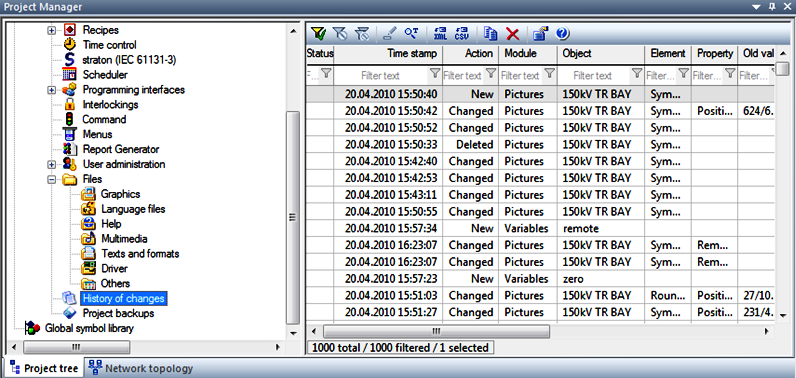
Task: Expand the Programming interfaces node
Action: tap(51, 90)
